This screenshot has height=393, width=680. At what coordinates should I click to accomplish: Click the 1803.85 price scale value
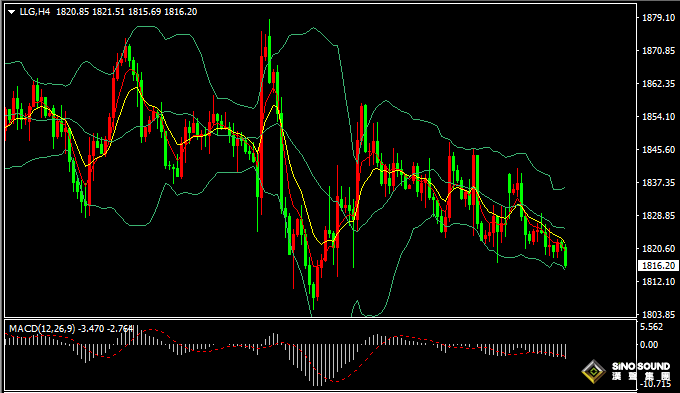[658, 314]
